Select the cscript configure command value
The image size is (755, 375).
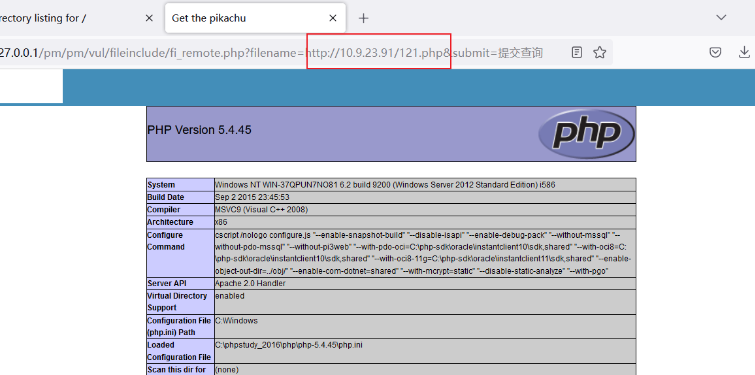423,253
